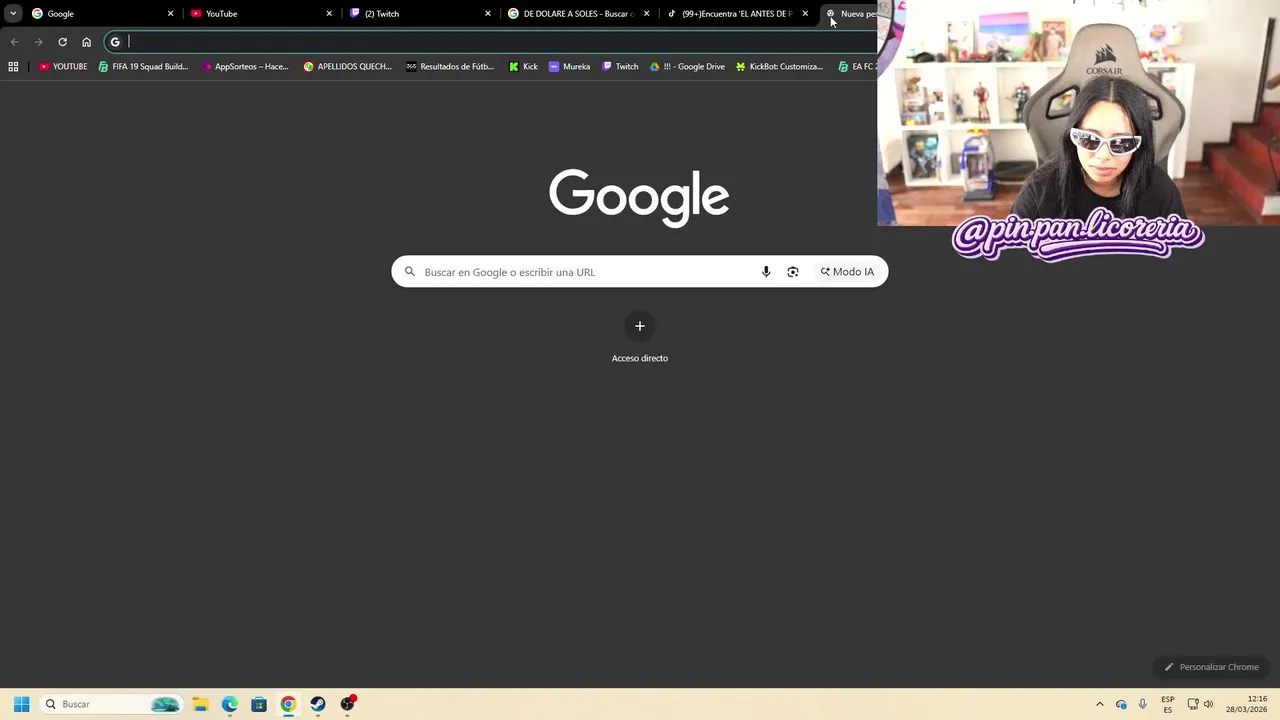Image resolution: width=1280 pixels, height=720 pixels.
Task: Reload the current page
Action: (62, 42)
